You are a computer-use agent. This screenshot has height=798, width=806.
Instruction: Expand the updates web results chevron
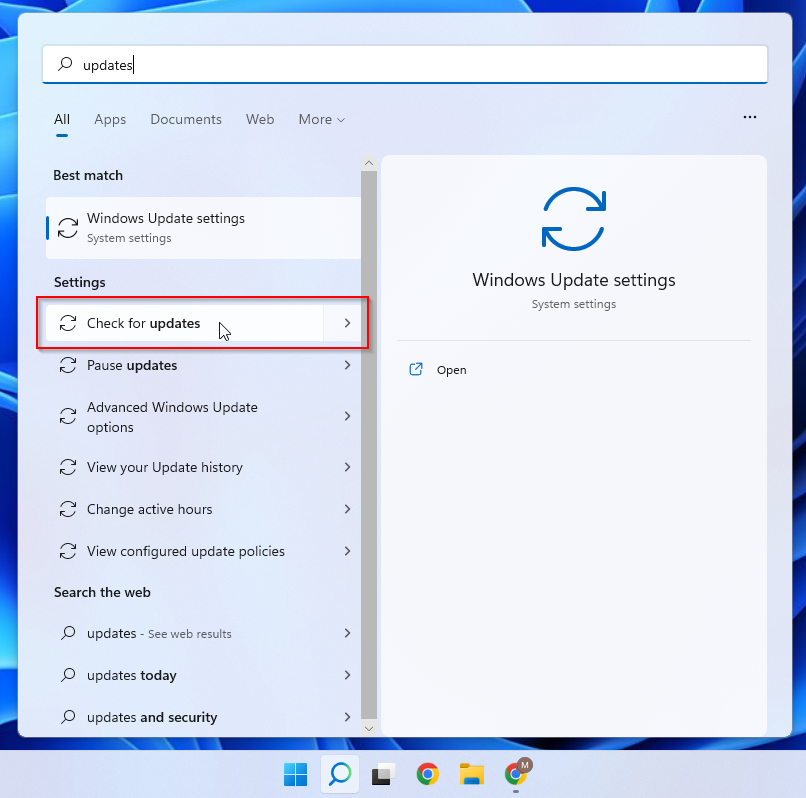347,633
